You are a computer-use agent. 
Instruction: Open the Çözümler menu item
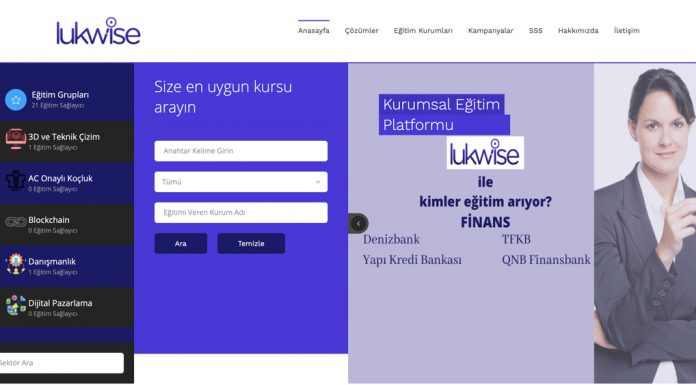pyautogui.click(x=361, y=31)
